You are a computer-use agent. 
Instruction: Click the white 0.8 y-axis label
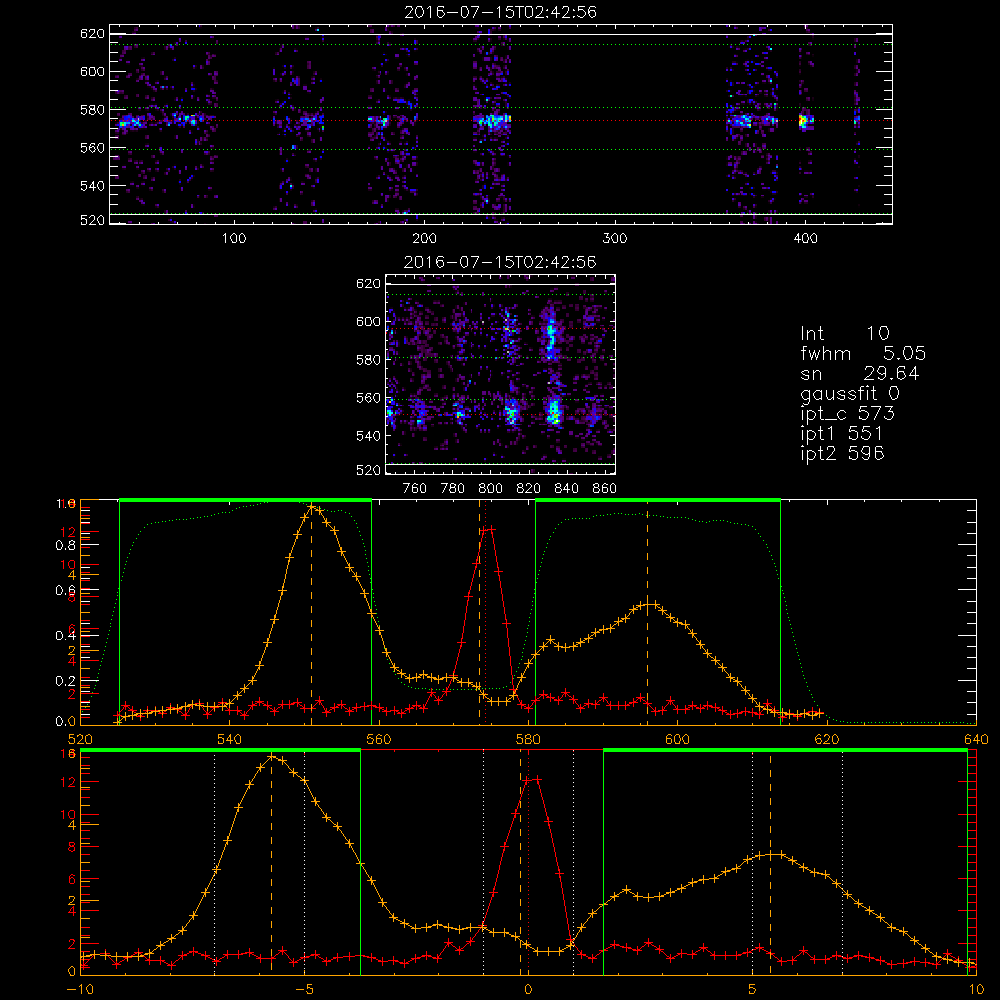(x=66, y=545)
